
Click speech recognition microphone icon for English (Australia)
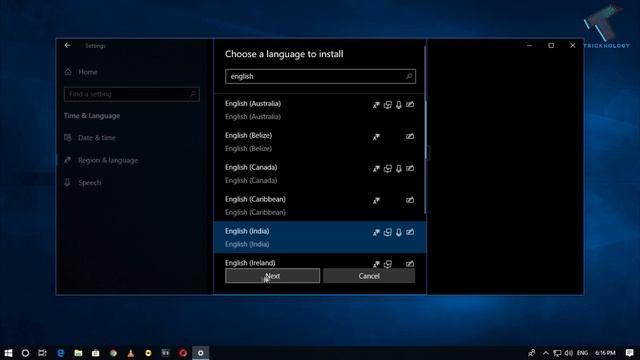coord(399,105)
